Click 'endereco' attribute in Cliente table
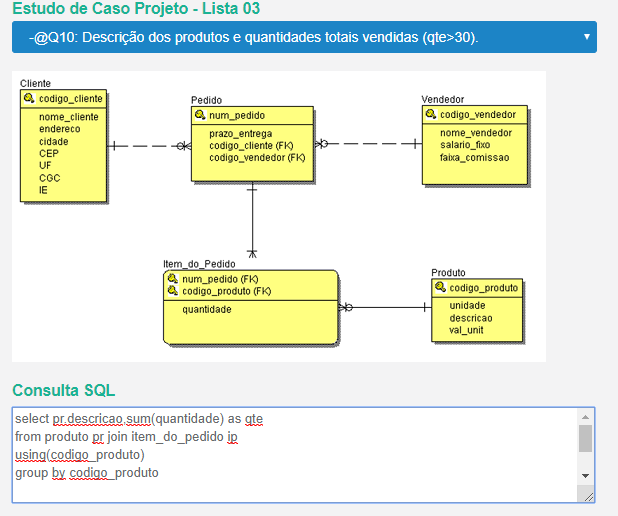This screenshot has height=516, width=618. (x=60, y=129)
